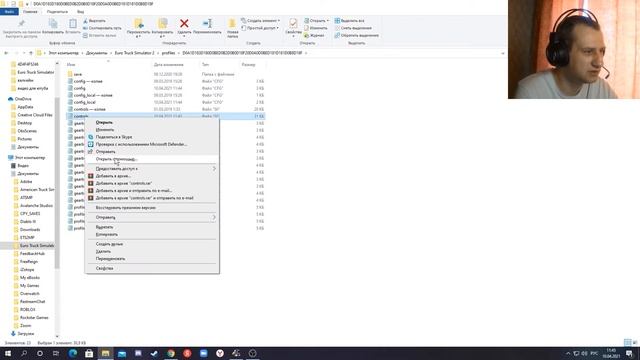Switch to the Поделиться ribbon tab
This screenshot has width=640, height=360.
point(57,12)
